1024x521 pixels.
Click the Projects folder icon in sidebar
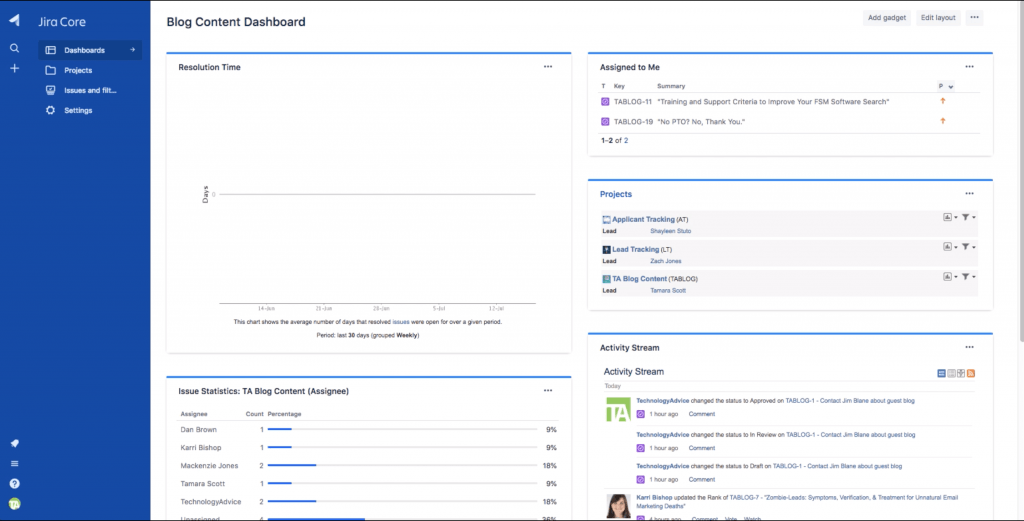[x=50, y=71]
